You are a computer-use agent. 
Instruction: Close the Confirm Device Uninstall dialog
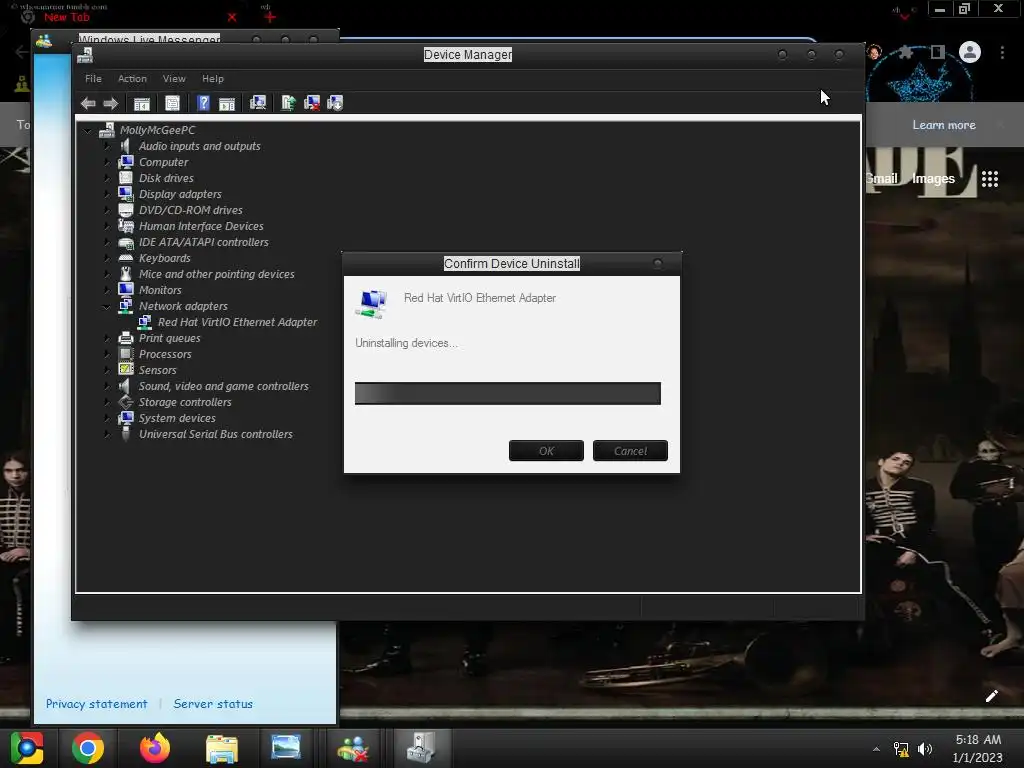point(658,263)
